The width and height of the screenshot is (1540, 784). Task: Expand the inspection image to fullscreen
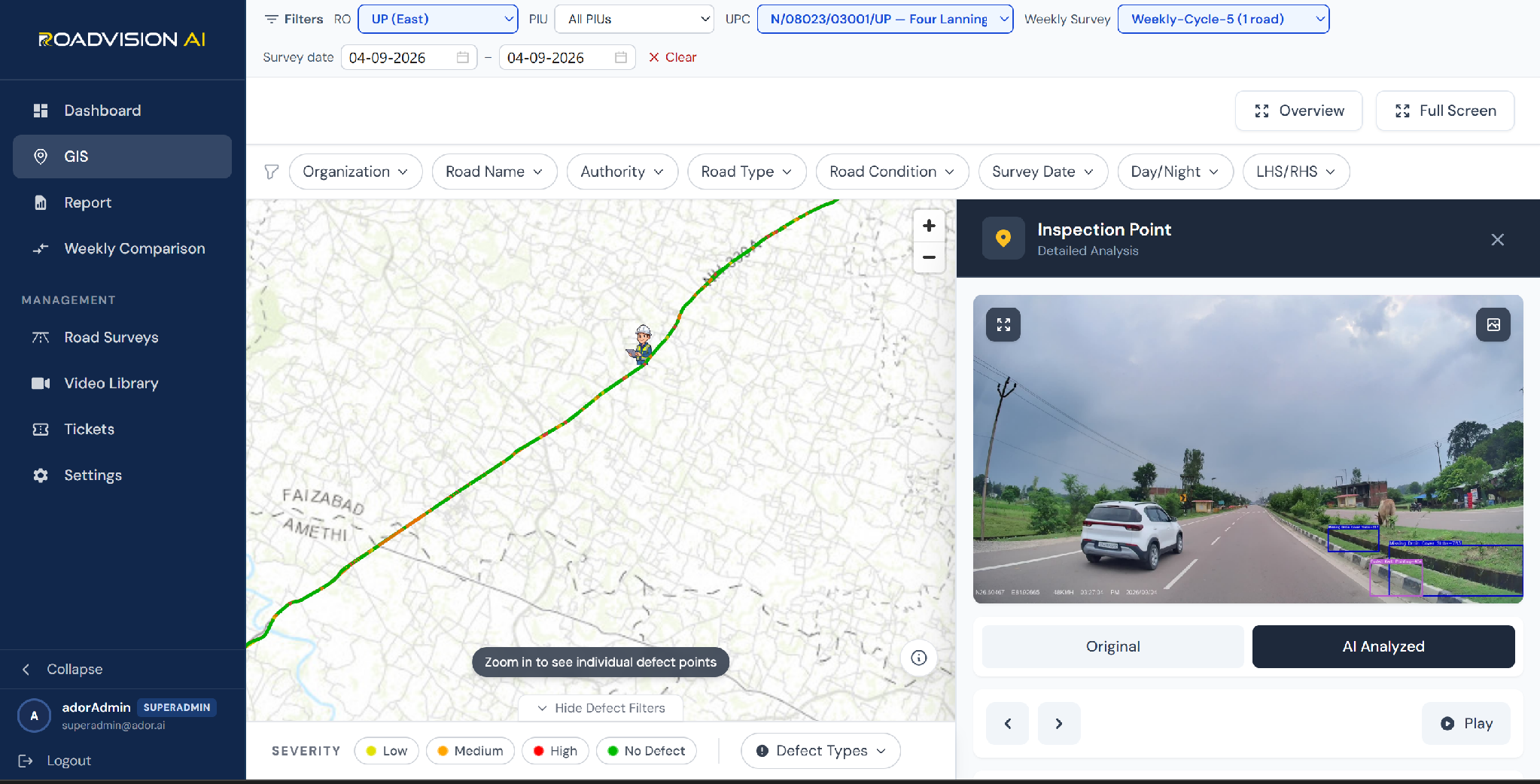click(x=1003, y=324)
